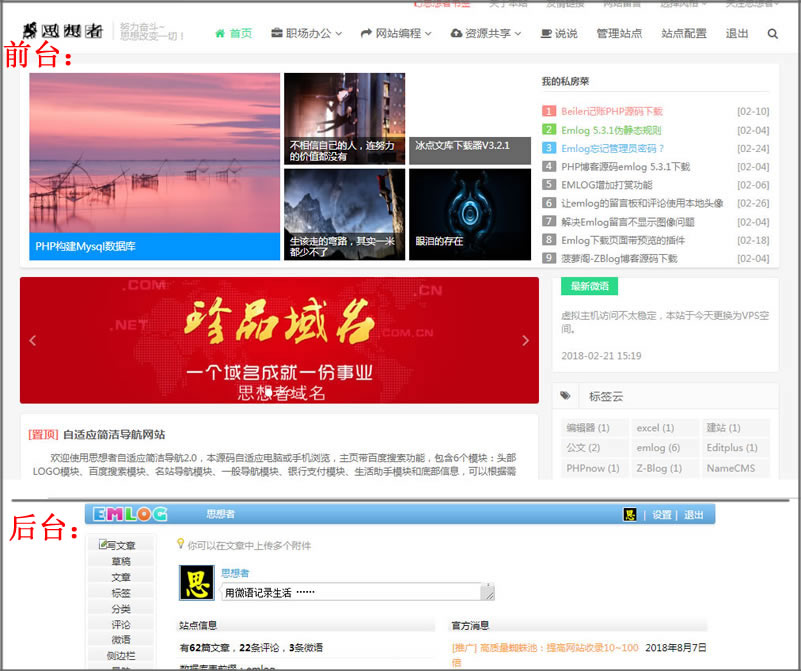Open 说说 menu item
Image resolution: width=801 pixels, height=671 pixels.
click(x=559, y=34)
